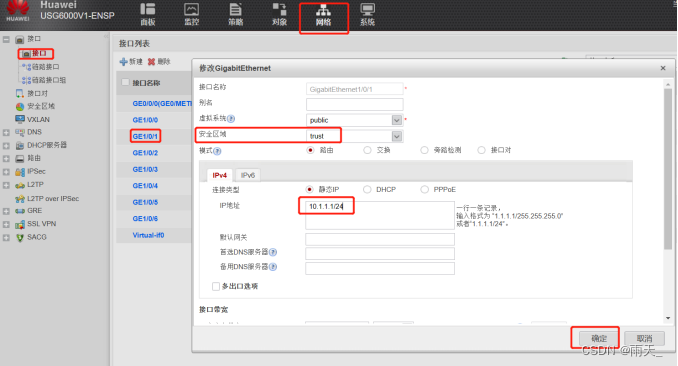Viewport: 678px width, 366px height.
Task: Open the Virtual-if0 interface link
Action: pos(148,235)
